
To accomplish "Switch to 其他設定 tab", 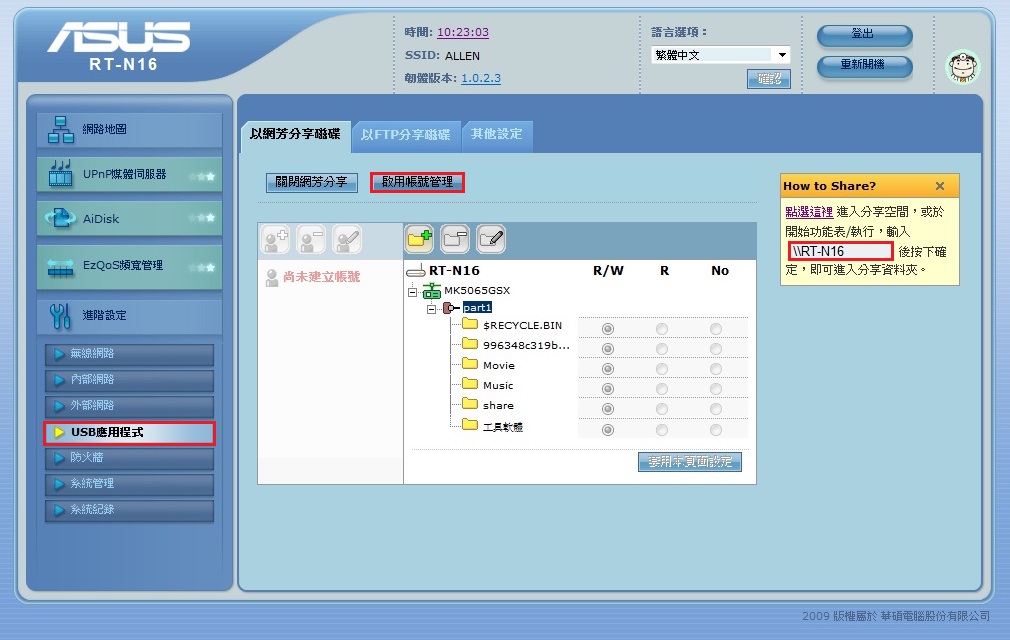I will 497,135.
